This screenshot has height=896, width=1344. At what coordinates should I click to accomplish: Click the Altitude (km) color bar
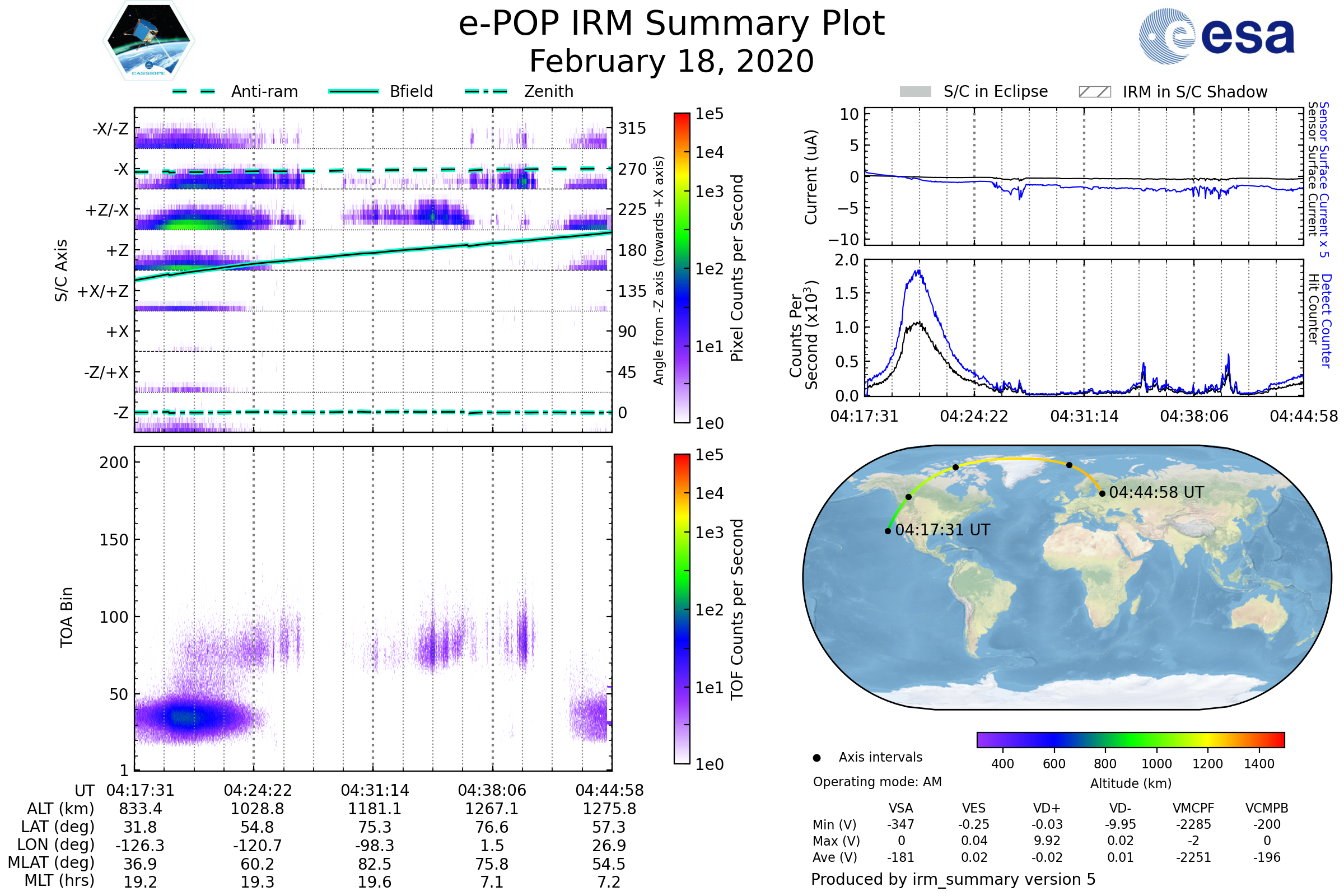pyautogui.click(x=1130, y=739)
